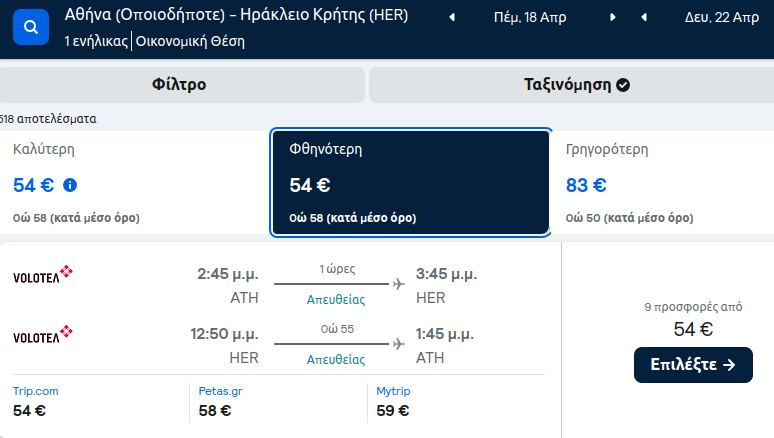
Task: Click the return flight airplane icon
Action: click(x=398, y=344)
